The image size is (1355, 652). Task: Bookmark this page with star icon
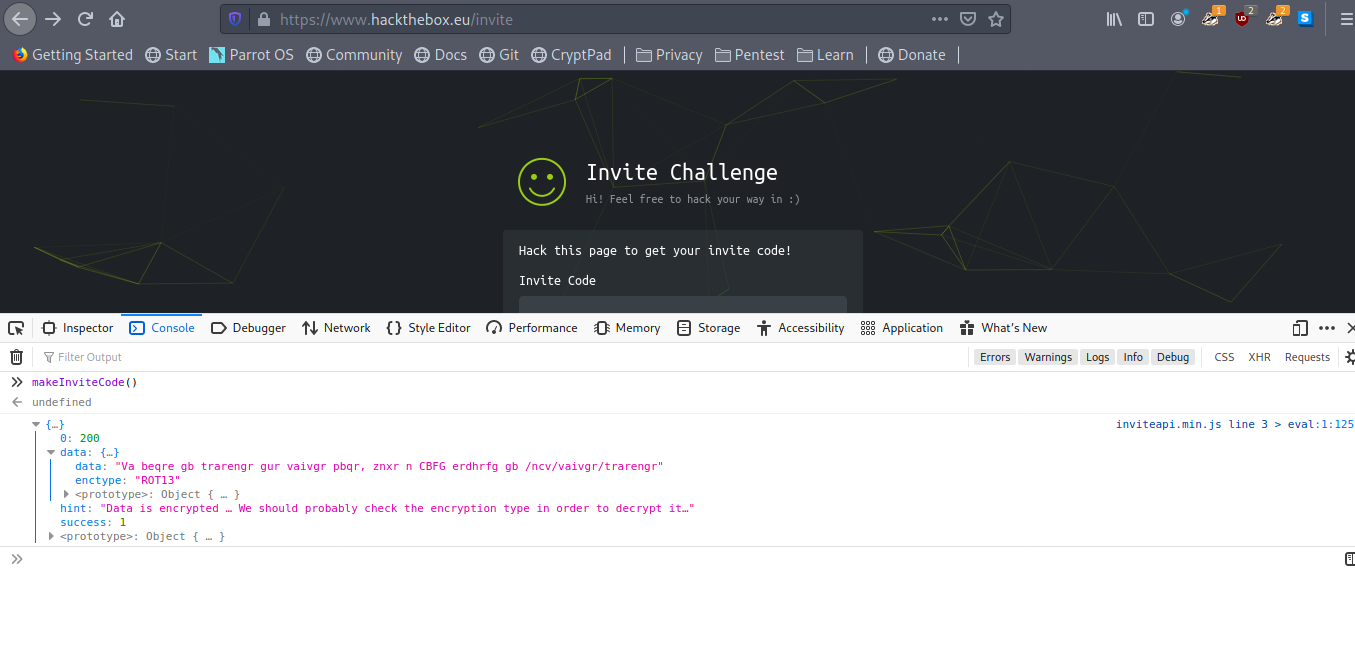click(995, 19)
